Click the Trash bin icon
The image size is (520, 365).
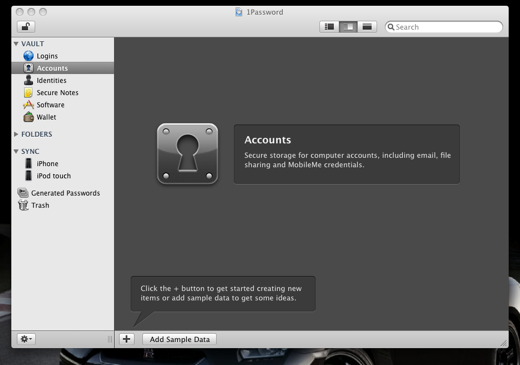23,205
